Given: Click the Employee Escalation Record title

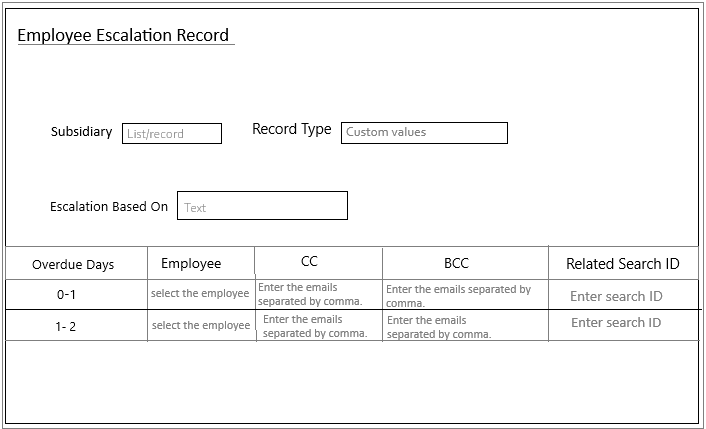Looking at the screenshot, I should 123,36.
